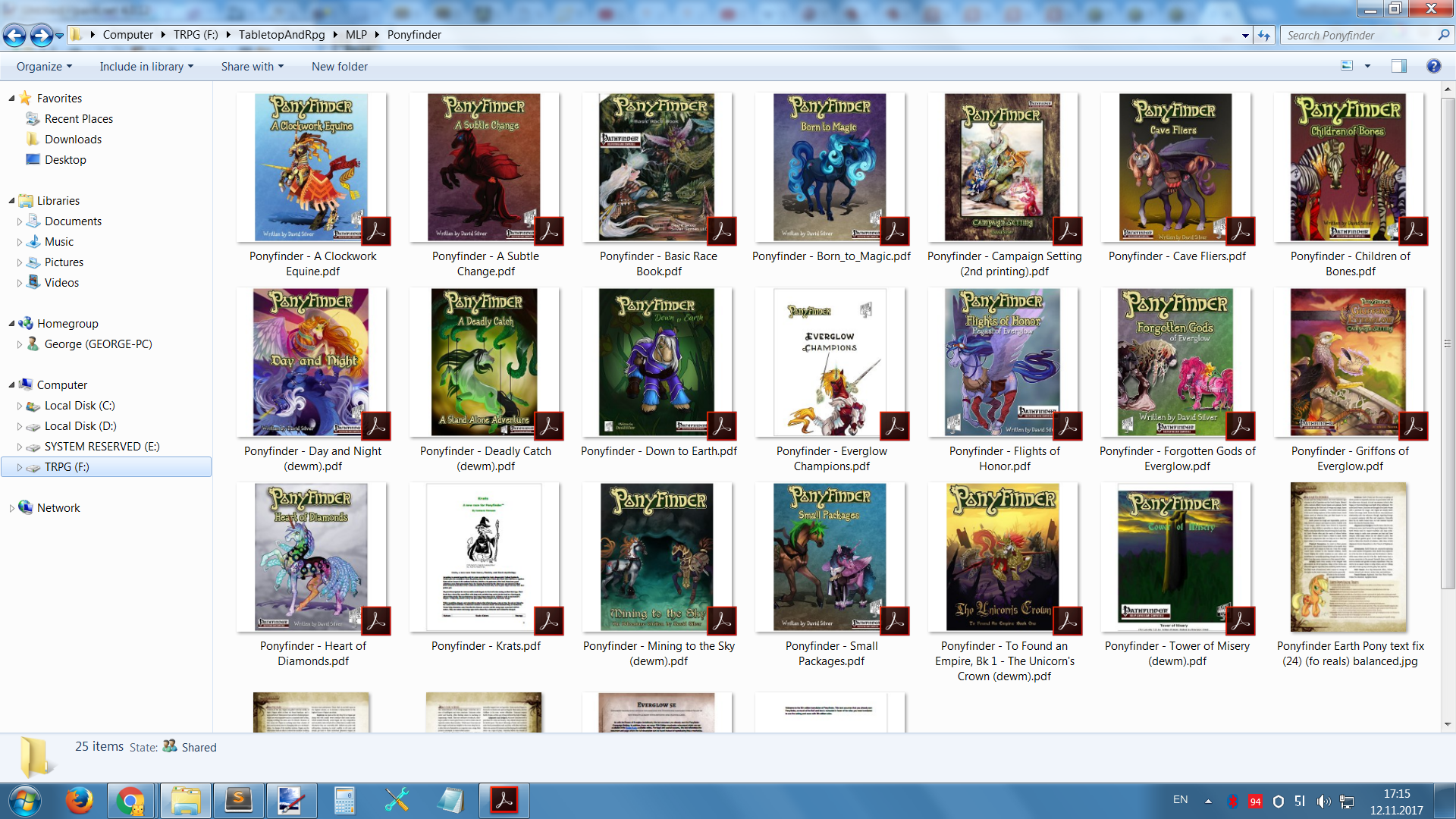Expand the Videos library node

click(20, 283)
